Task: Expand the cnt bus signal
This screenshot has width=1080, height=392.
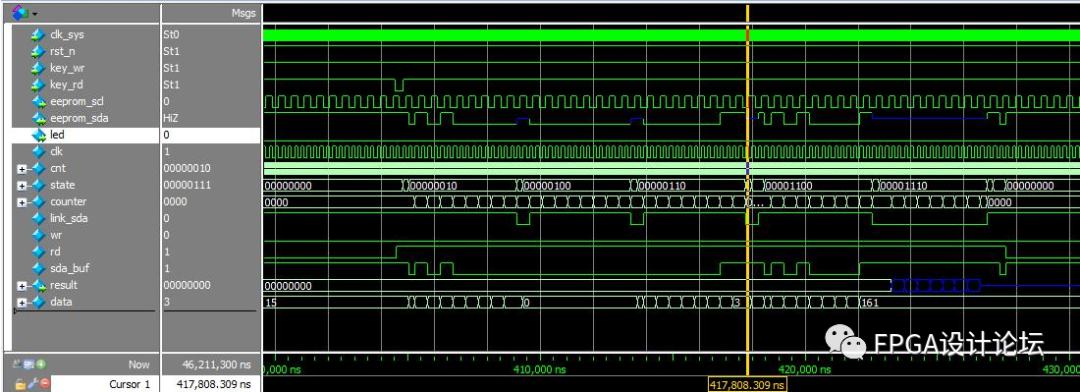Action: [x=22, y=168]
